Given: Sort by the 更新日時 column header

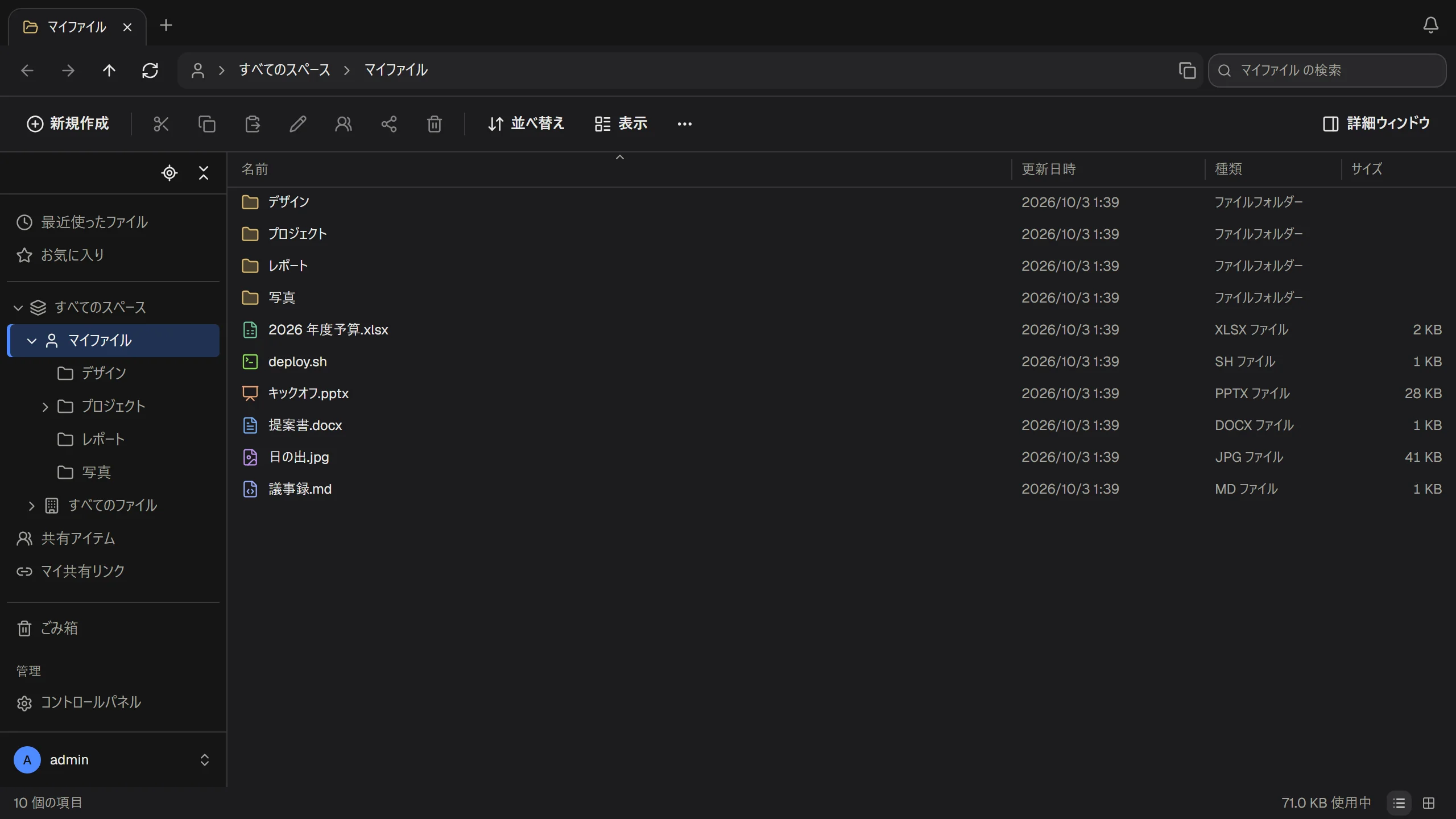Looking at the screenshot, I should pyautogui.click(x=1048, y=169).
